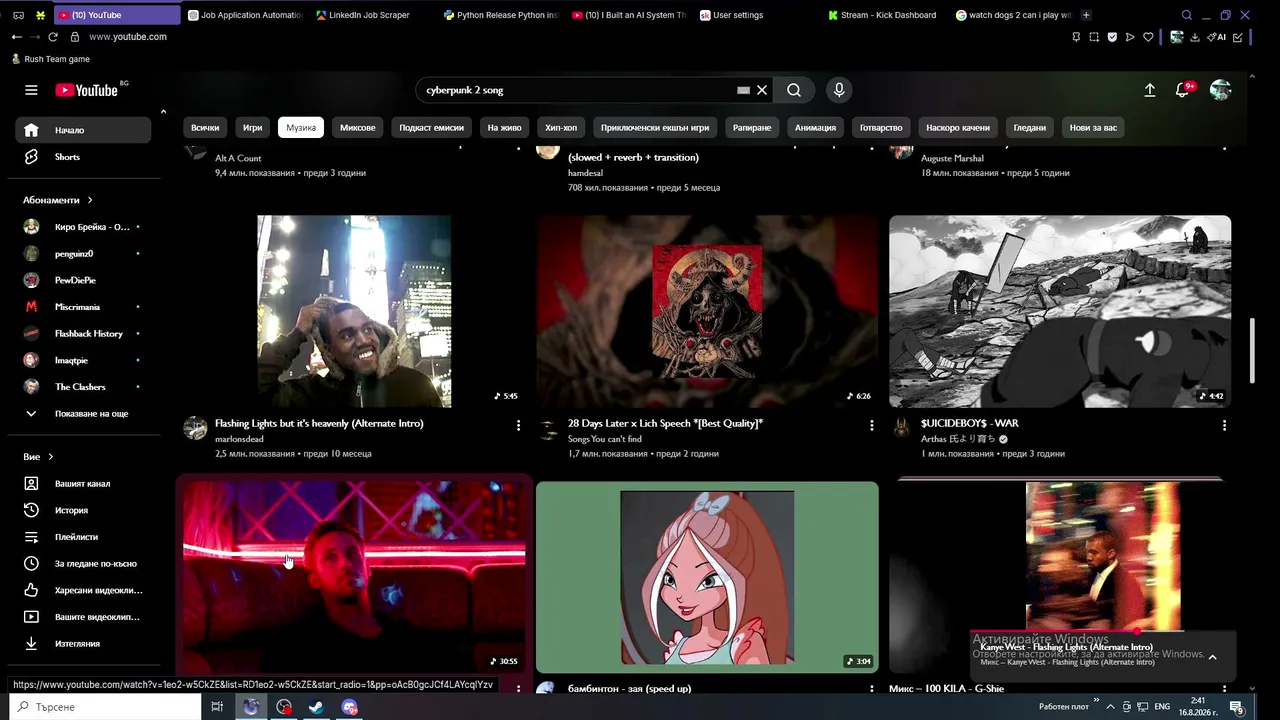Open the Windows notification center icon

coord(1237,707)
